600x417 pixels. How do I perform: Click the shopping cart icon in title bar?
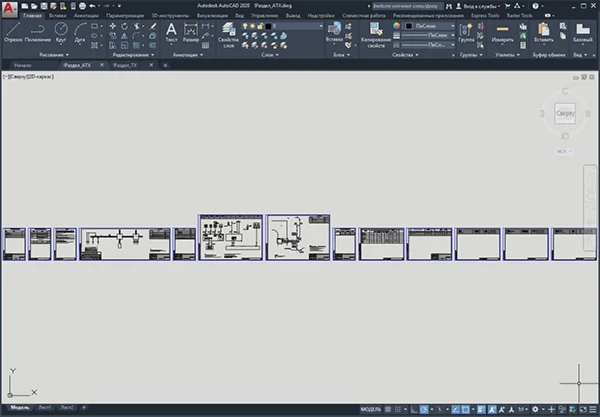(507, 6)
